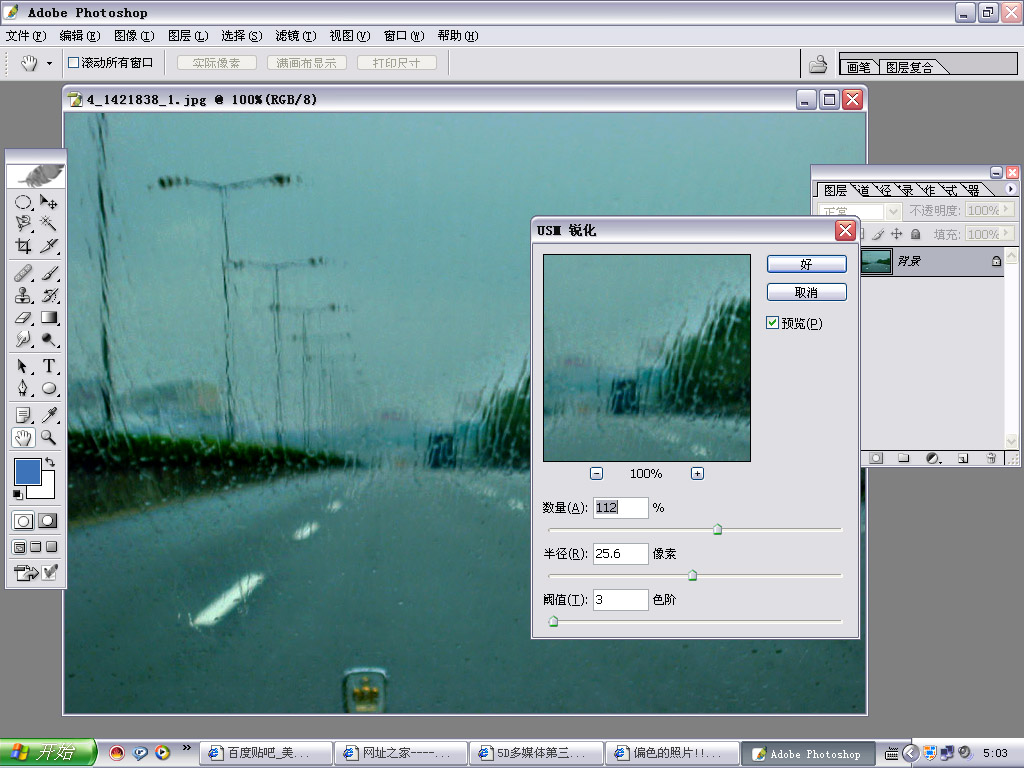
Task: Open the Hand tool preset picker arrow
Action: tap(49, 63)
